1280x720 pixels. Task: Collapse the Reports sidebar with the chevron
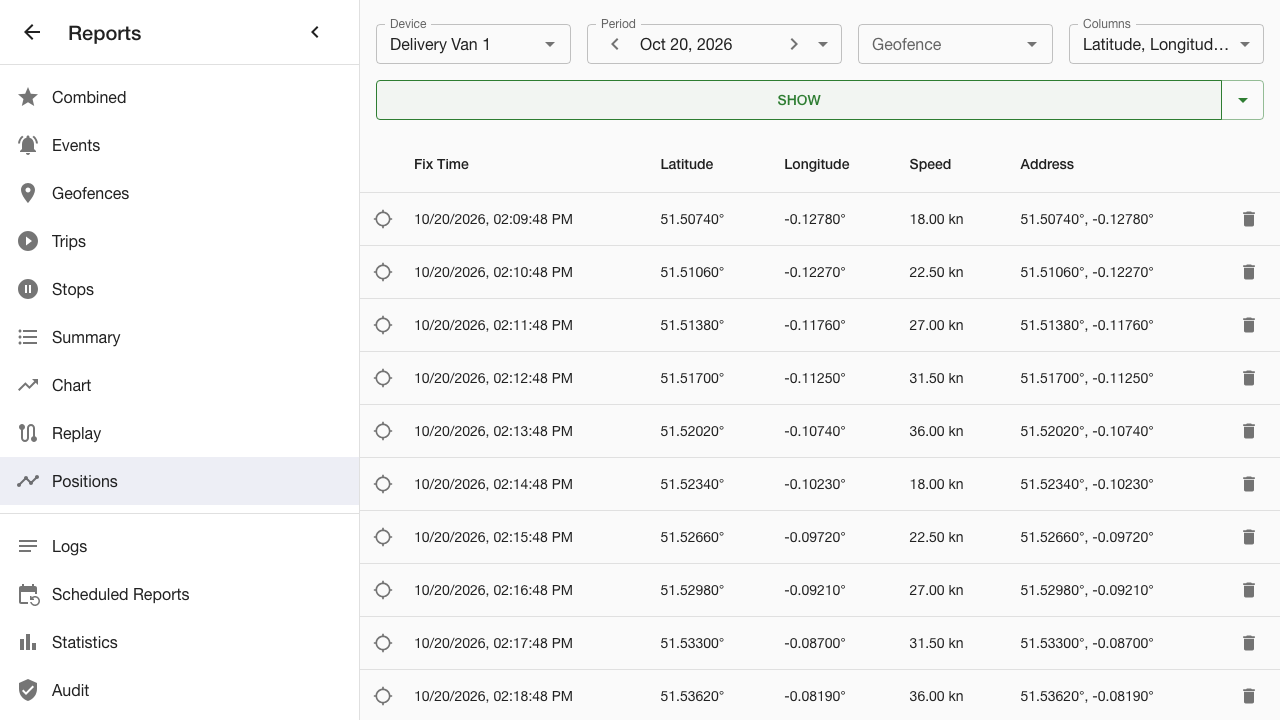315,32
